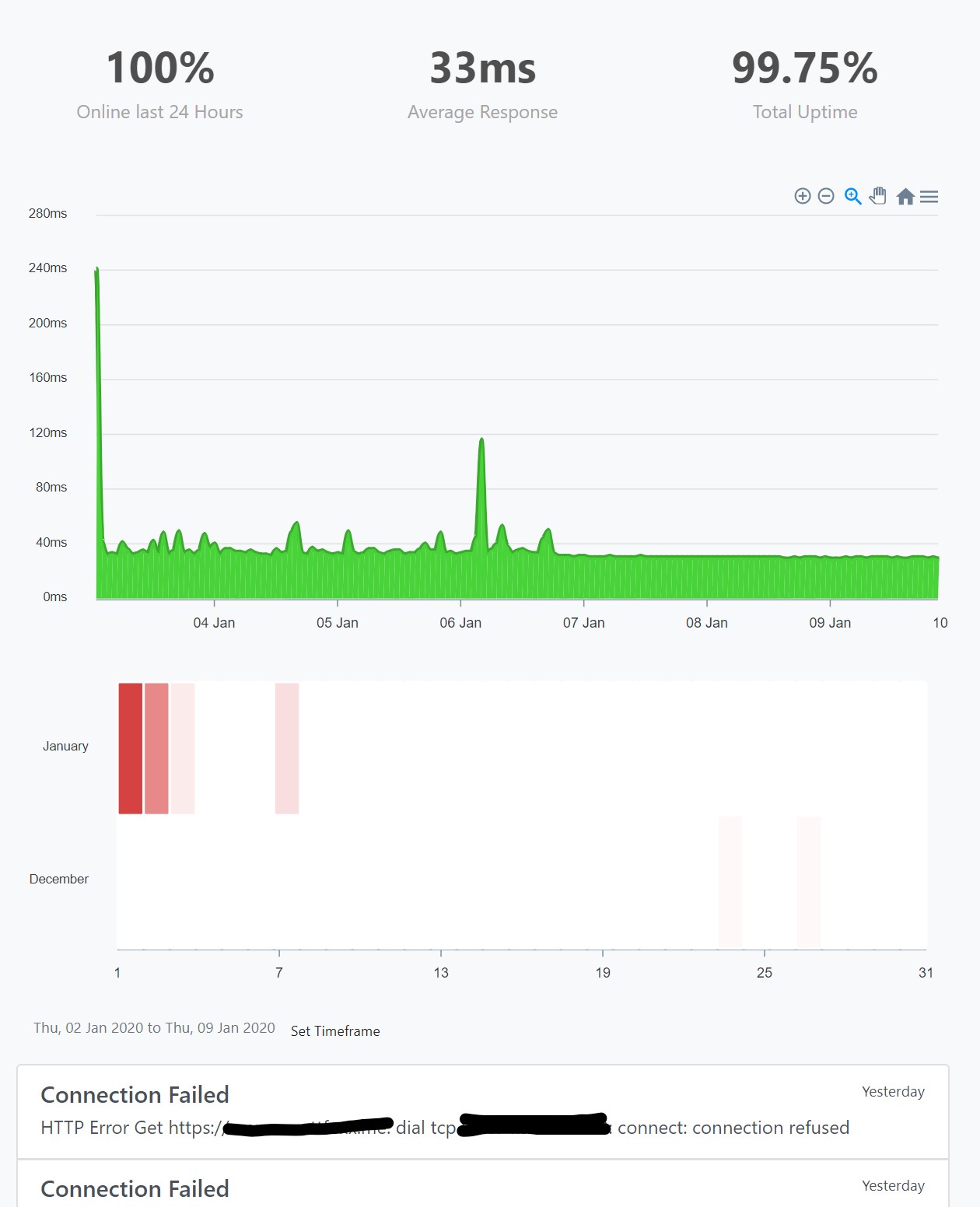The image size is (980, 1207).
Task: Select the January row in the heatmap
Action: (x=65, y=745)
